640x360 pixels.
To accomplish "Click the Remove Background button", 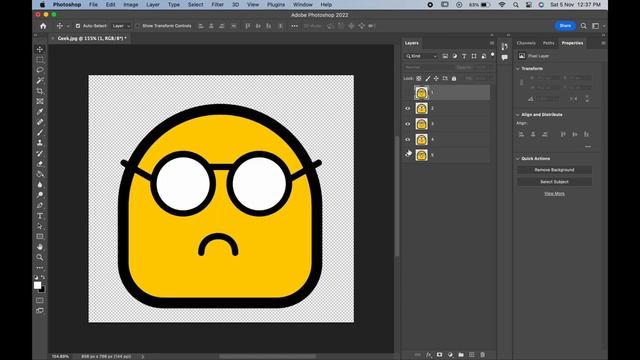I will 554,170.
